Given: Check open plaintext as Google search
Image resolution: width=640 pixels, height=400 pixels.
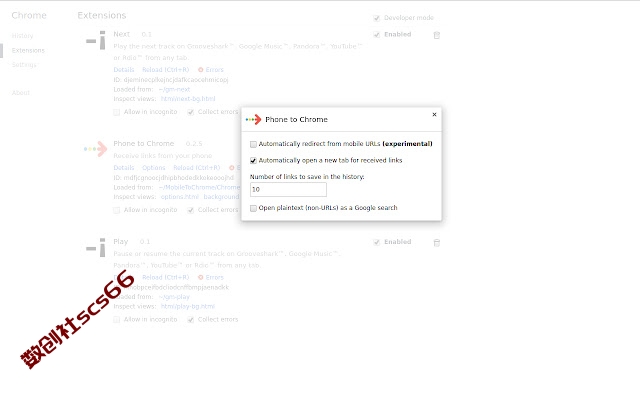Looking at the screenshot, I should coord(253,208).
